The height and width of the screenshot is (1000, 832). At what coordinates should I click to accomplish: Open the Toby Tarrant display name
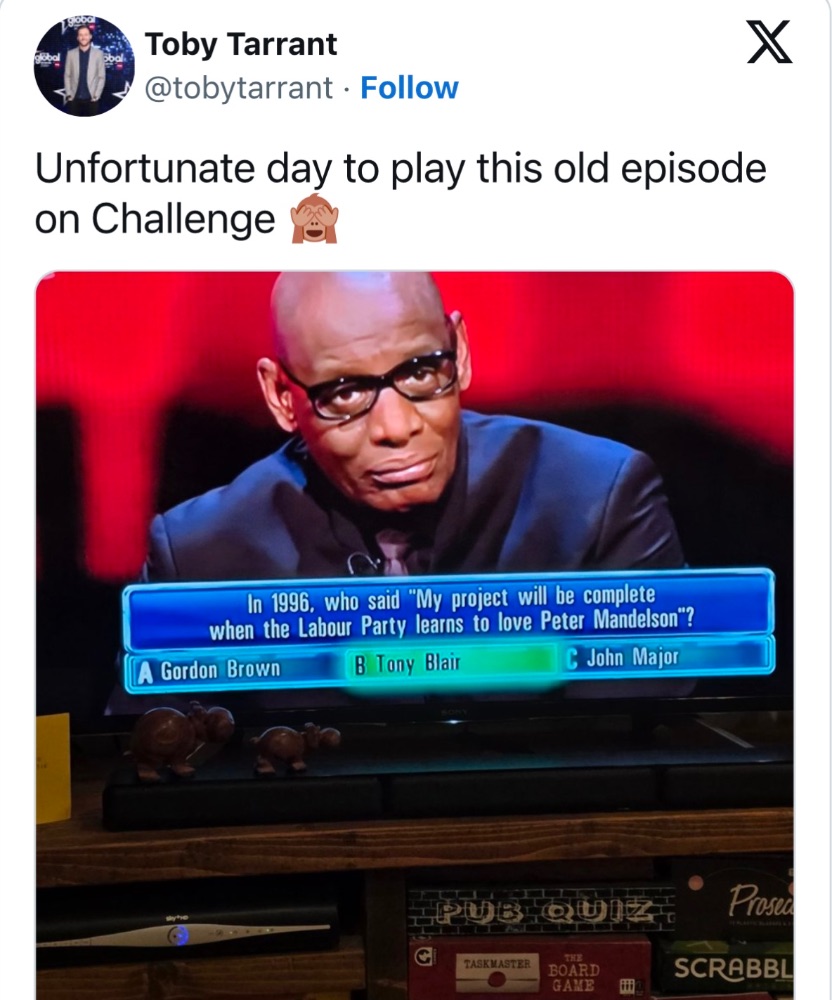coord(241,45)
